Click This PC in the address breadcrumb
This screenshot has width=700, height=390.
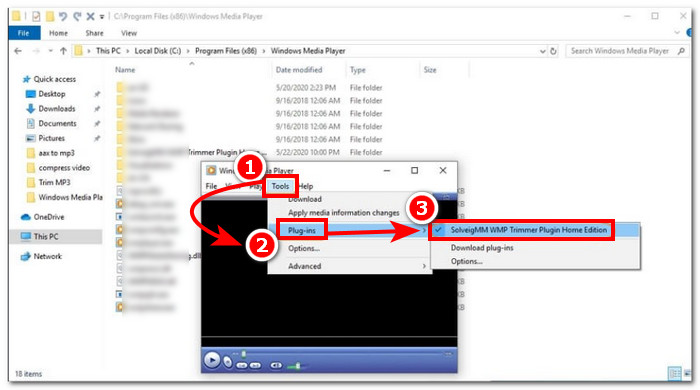click(x=108, y=51)
